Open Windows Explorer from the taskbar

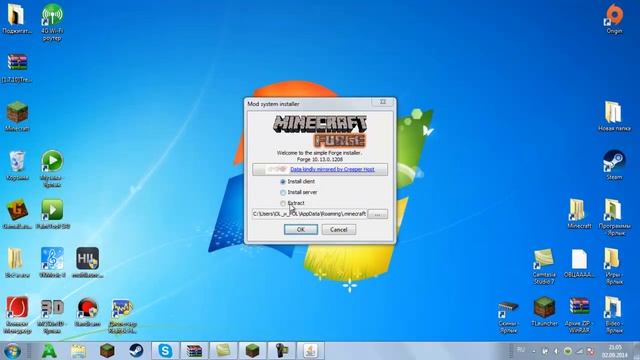78,351
